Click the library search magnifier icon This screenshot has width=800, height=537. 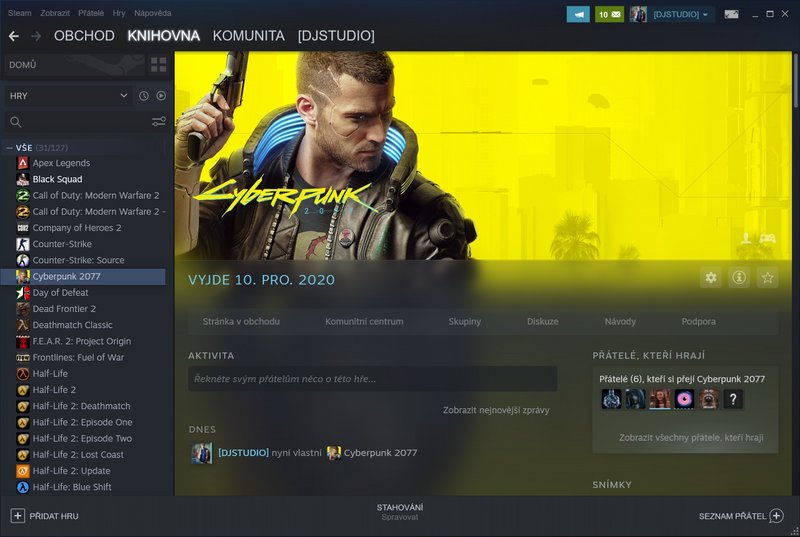click(16, 122)
